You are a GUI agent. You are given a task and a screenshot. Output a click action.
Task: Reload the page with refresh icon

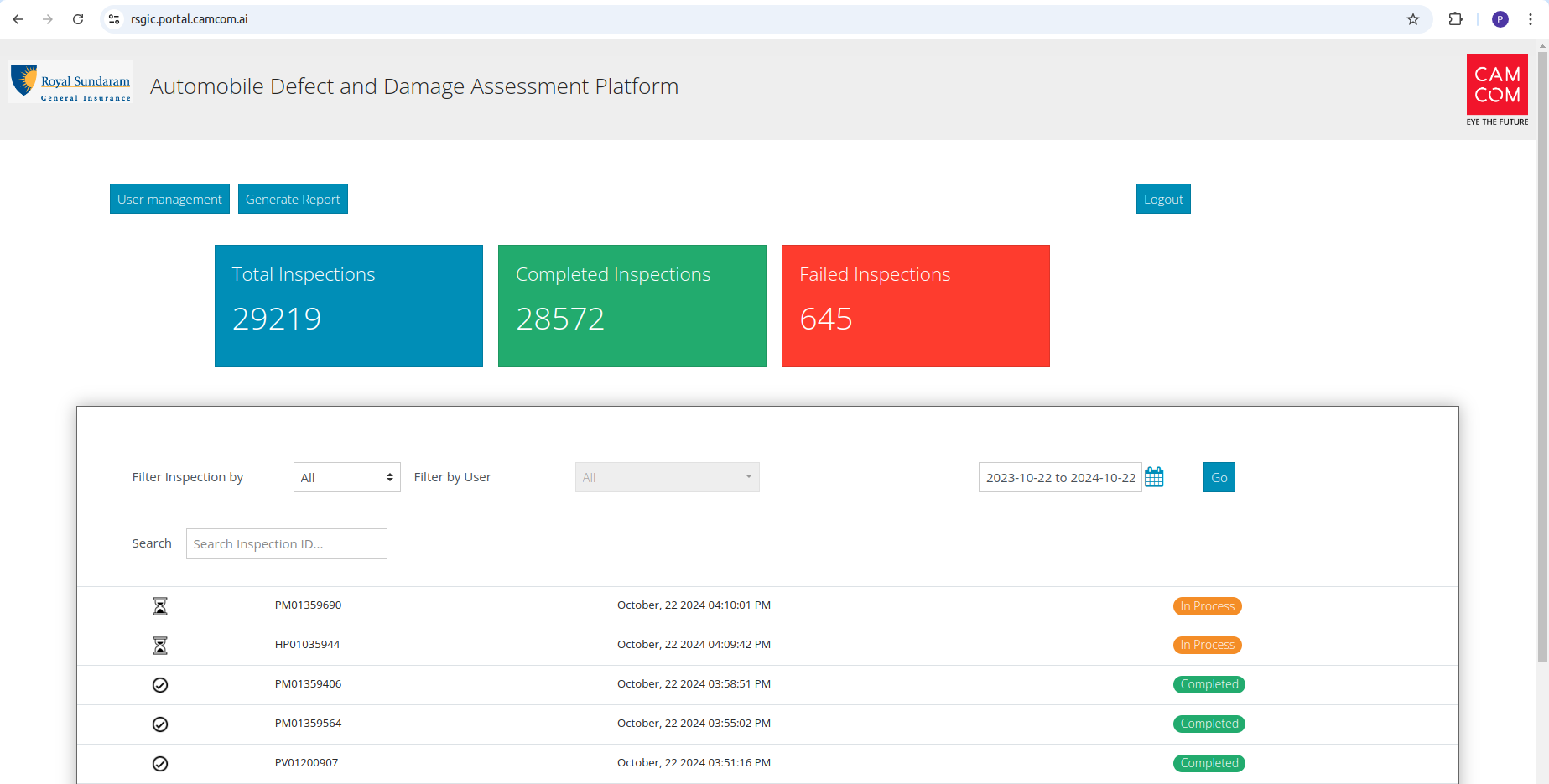click(x=78, y=19)
